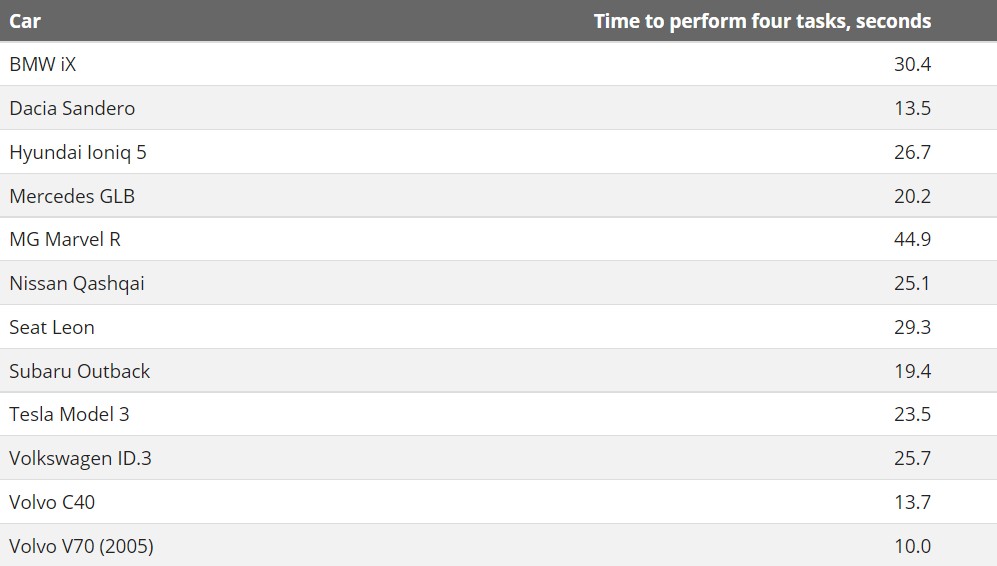The width and height of the screenshot is (997, 566).
Task: Click the Dacia Sandero car name
Action: 72,108
